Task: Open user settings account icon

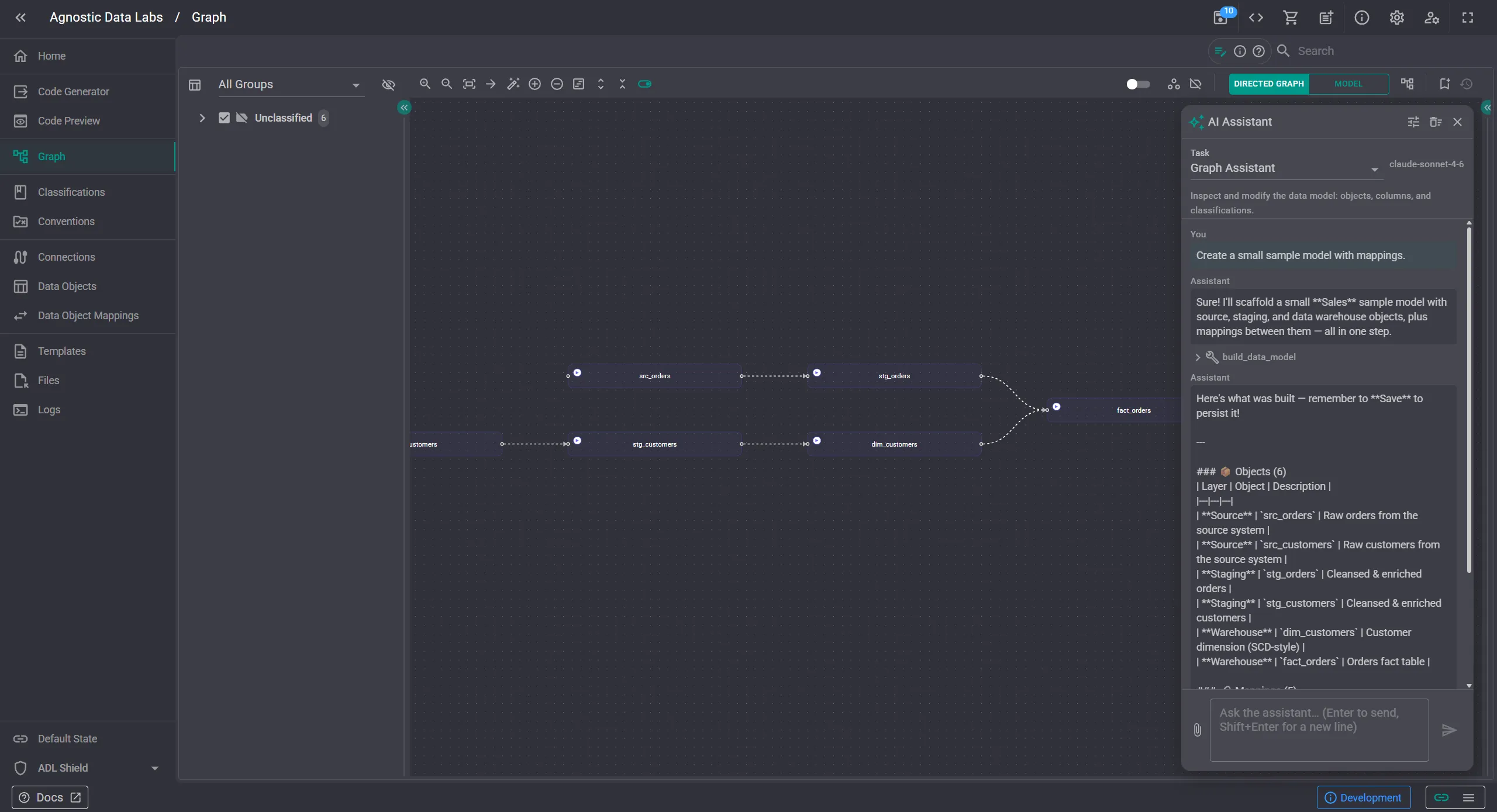Action: coord(1432,18)
